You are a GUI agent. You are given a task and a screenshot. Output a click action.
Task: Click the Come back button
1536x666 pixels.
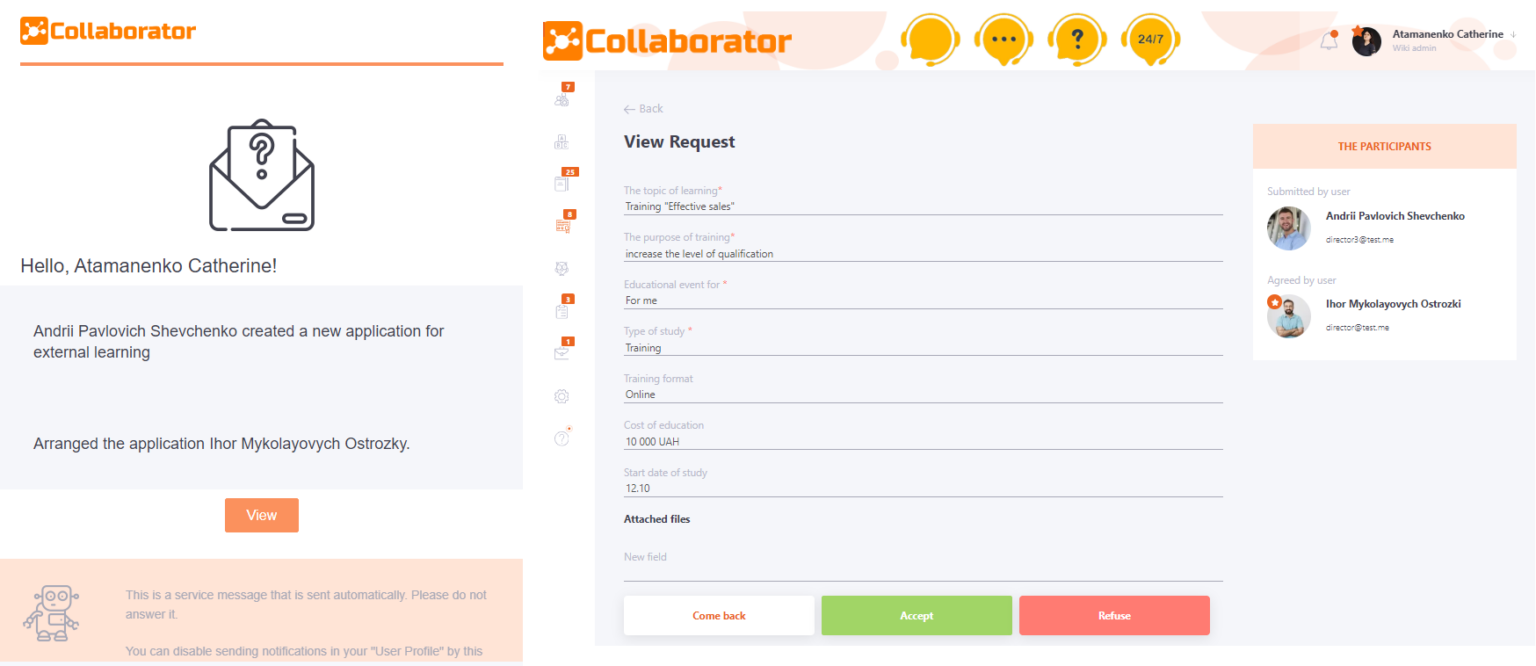pos(718,615)
